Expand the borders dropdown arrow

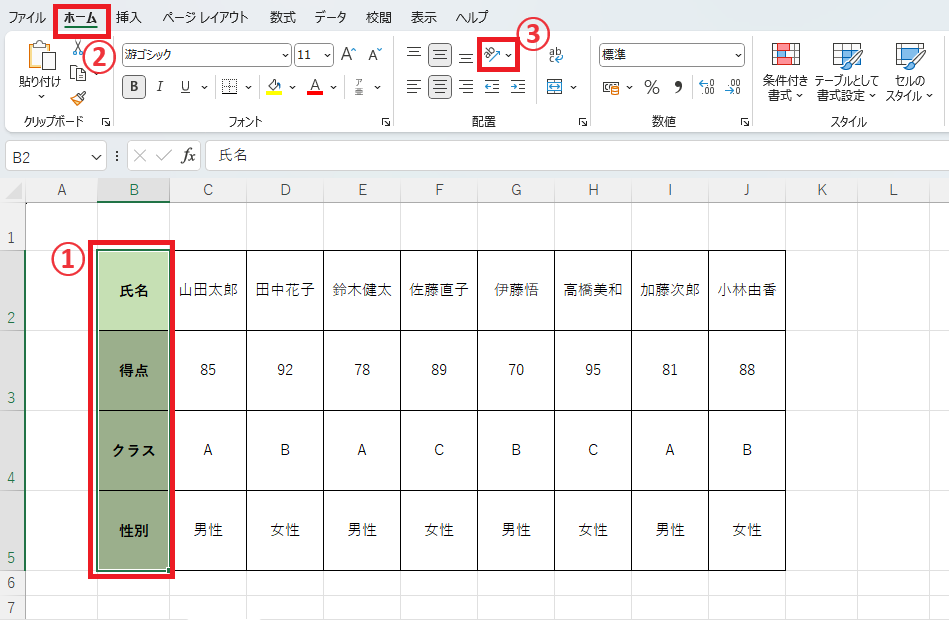pyautogui.click(x=248, y=88)
